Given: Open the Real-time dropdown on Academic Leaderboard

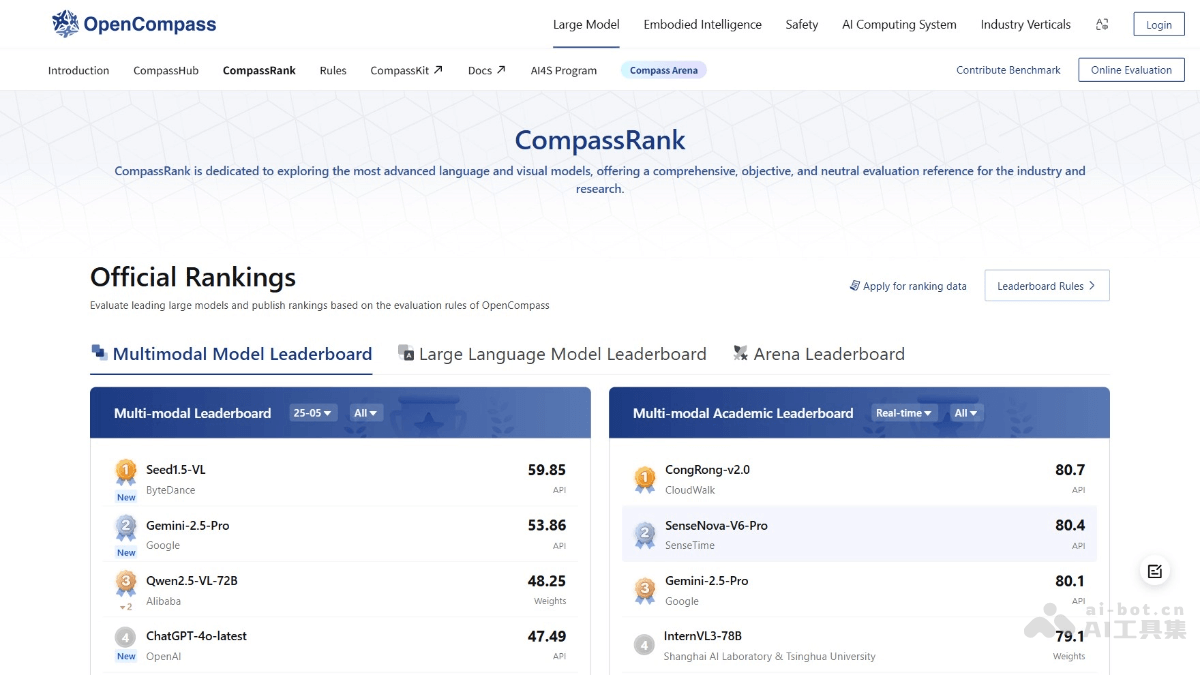Looking at the screenshot, I should 905,412.
